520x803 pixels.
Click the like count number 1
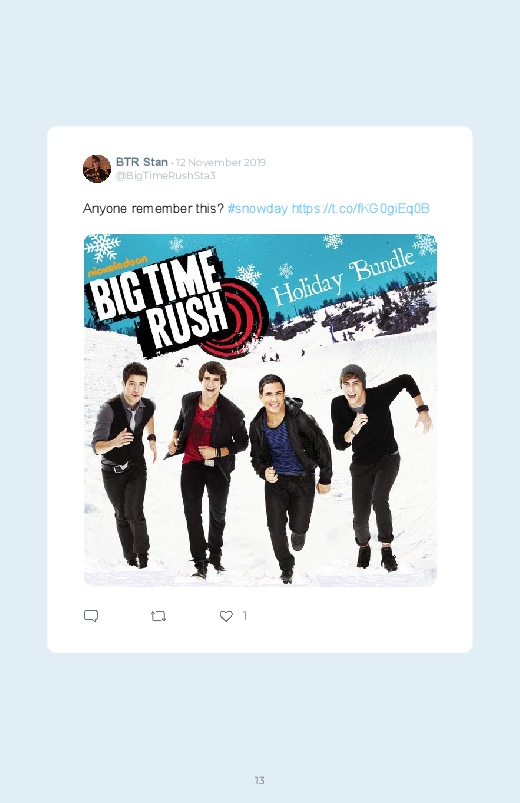[x=244, y=616]
